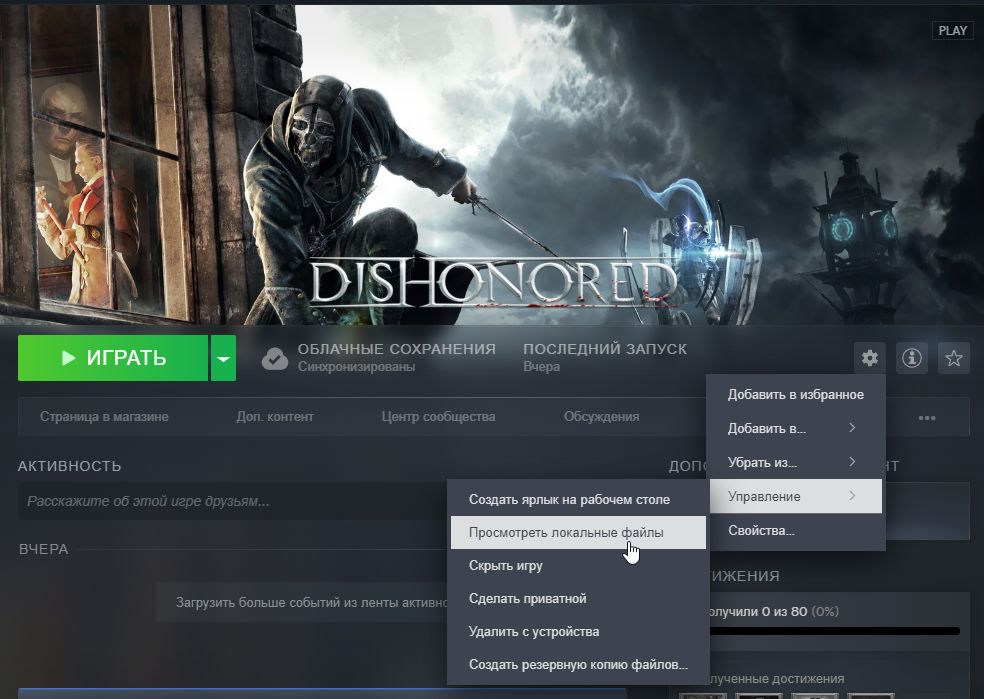This screenshot has height=699, width=984.
Task: Select Удалить с устройства
Action: pos(578,631)
